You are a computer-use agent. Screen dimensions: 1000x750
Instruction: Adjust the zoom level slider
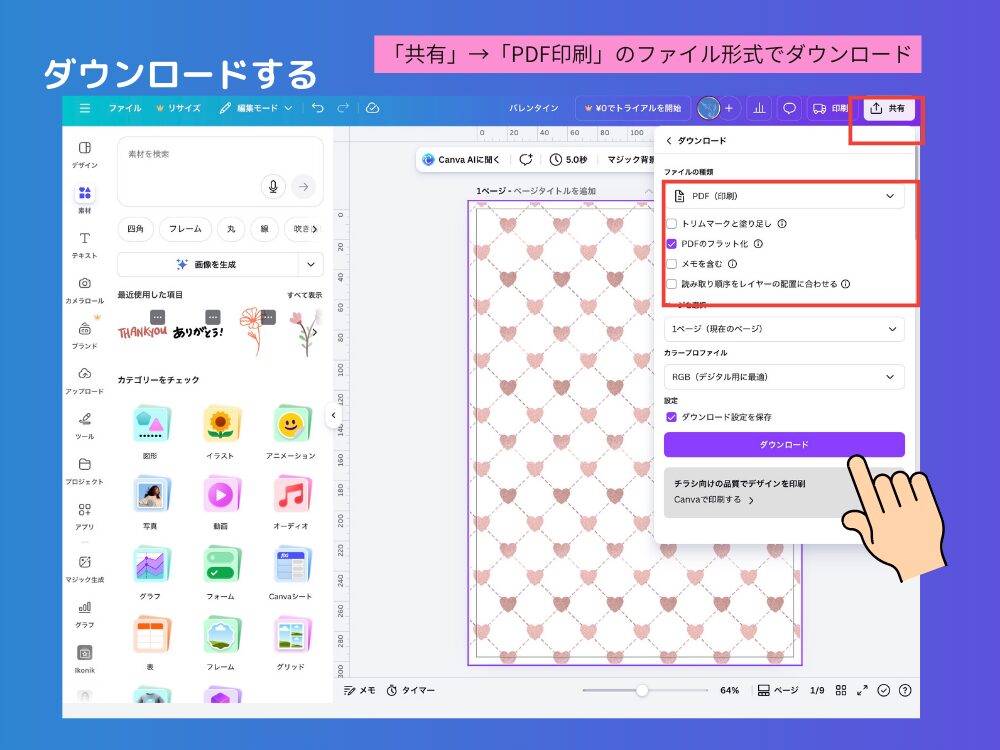642,690
